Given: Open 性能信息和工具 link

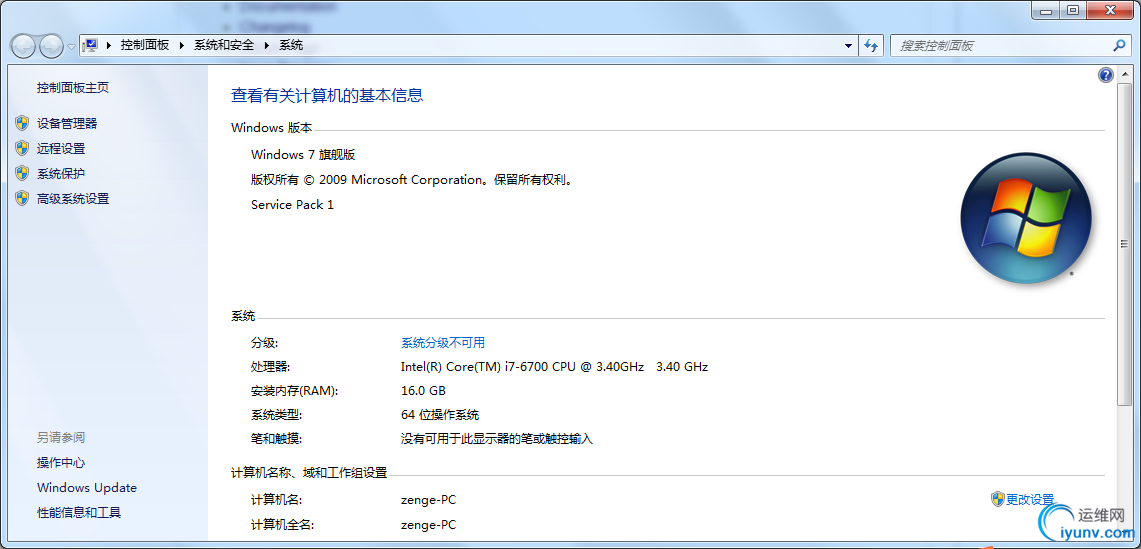Looking at the screenshot, I should coord(79,513).
